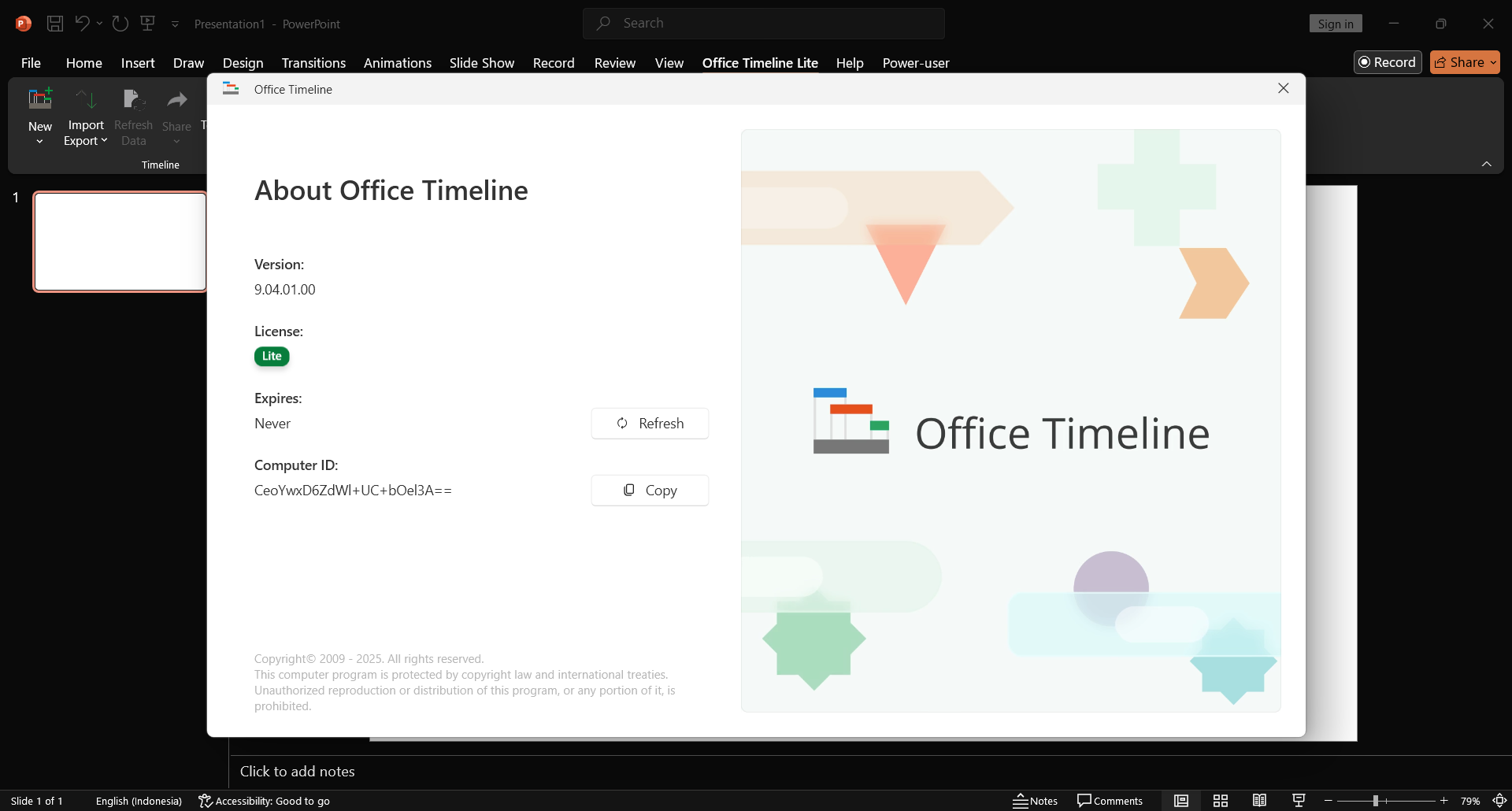Open the Power-user tab
This screenshot has width=1512, height=811.
point(916,63)
